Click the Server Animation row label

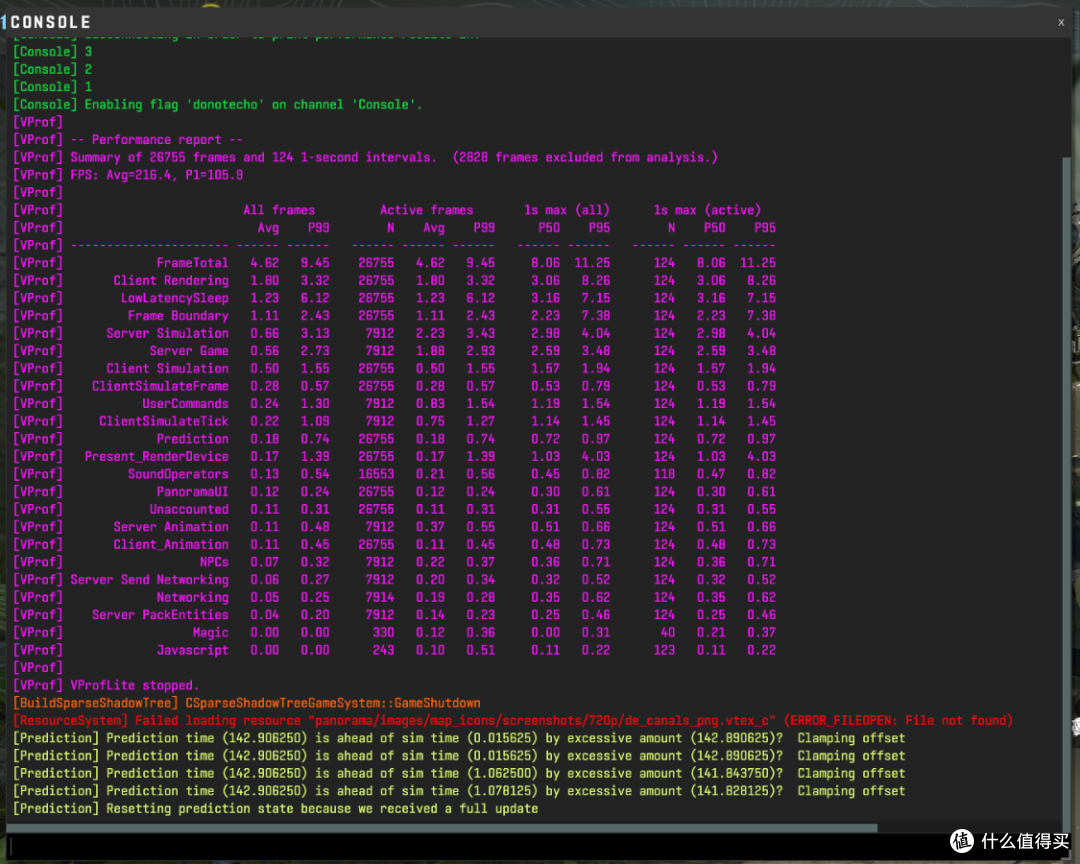click(171, 527)
